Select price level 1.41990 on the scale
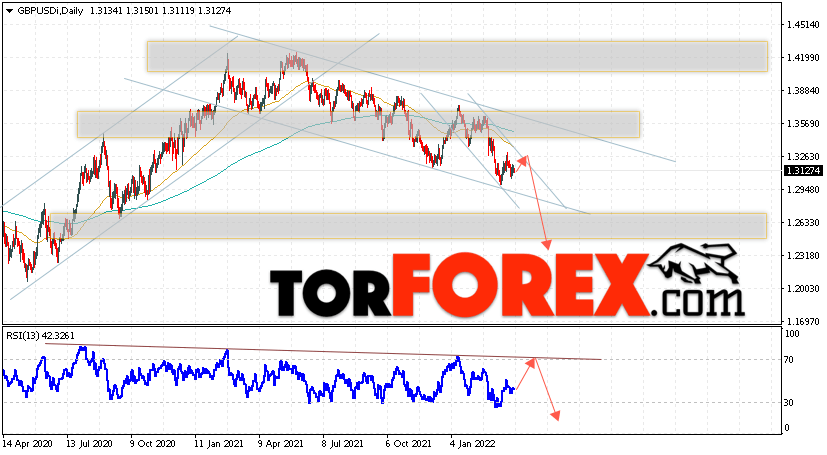Image resolution: width=827 pixels, height=455 pixels. tap(803, 57)
